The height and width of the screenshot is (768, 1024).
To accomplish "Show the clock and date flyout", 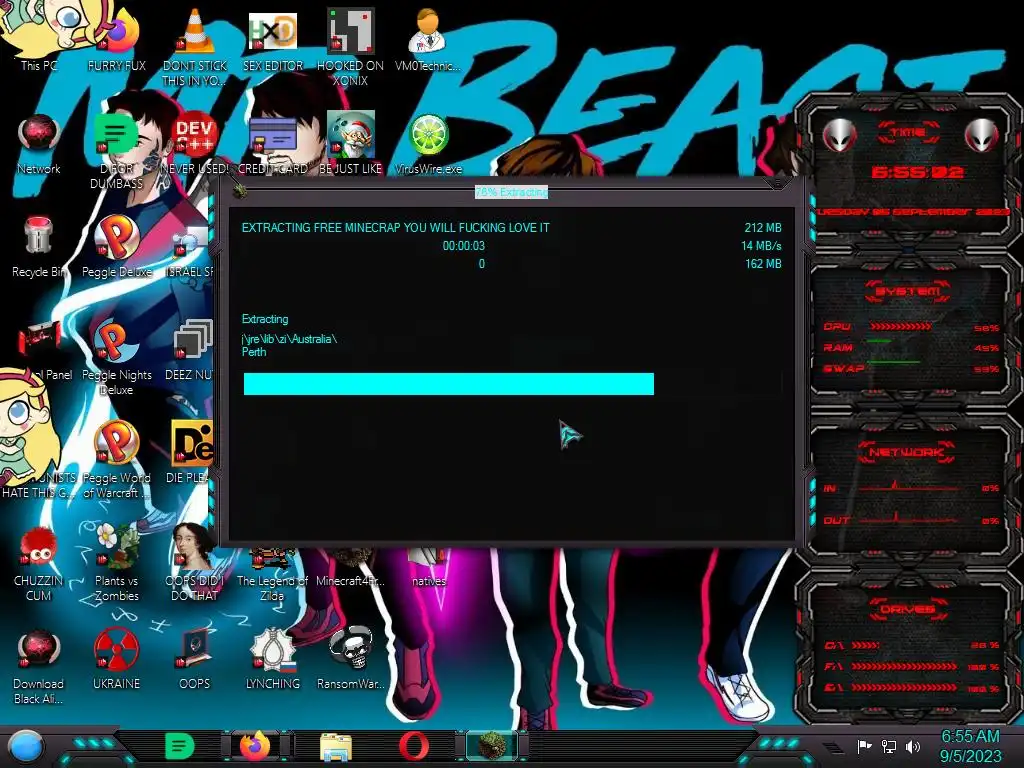I will pos(970,746).
